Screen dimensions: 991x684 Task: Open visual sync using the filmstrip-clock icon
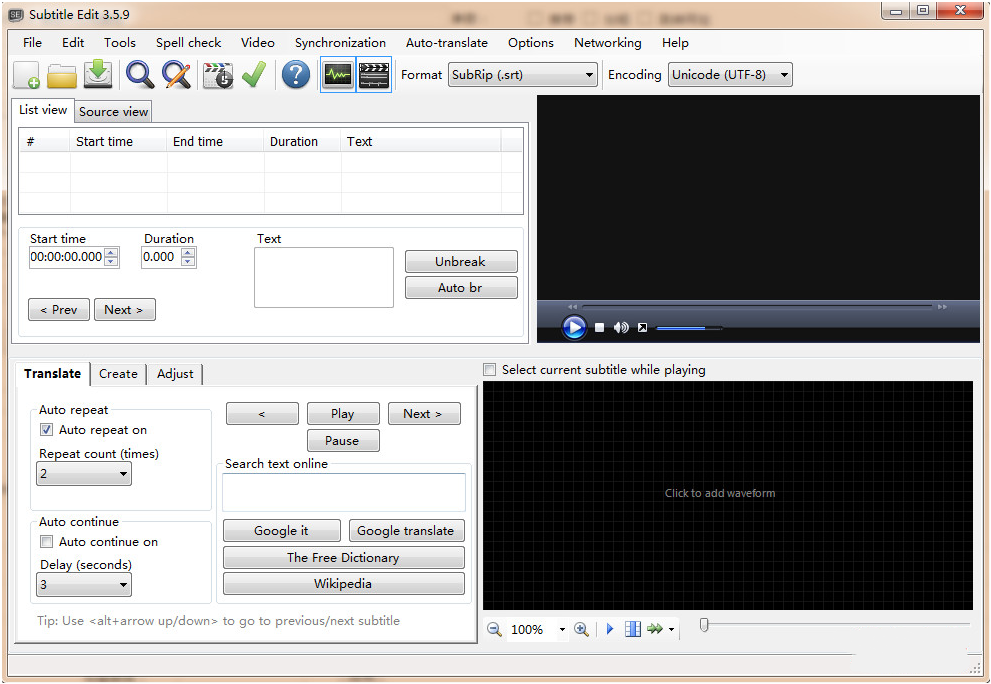(217, 74)
